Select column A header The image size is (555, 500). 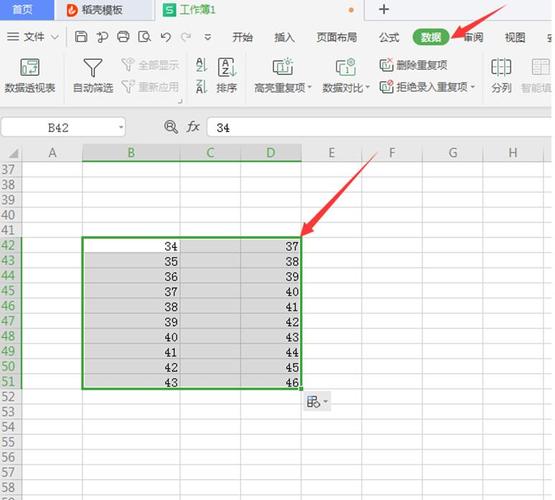pos(52,153)
